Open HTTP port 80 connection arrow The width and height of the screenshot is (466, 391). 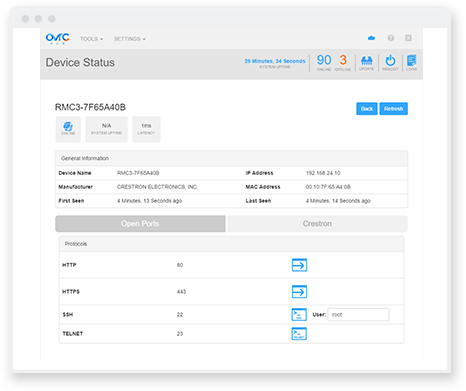(x=299, y=265)
